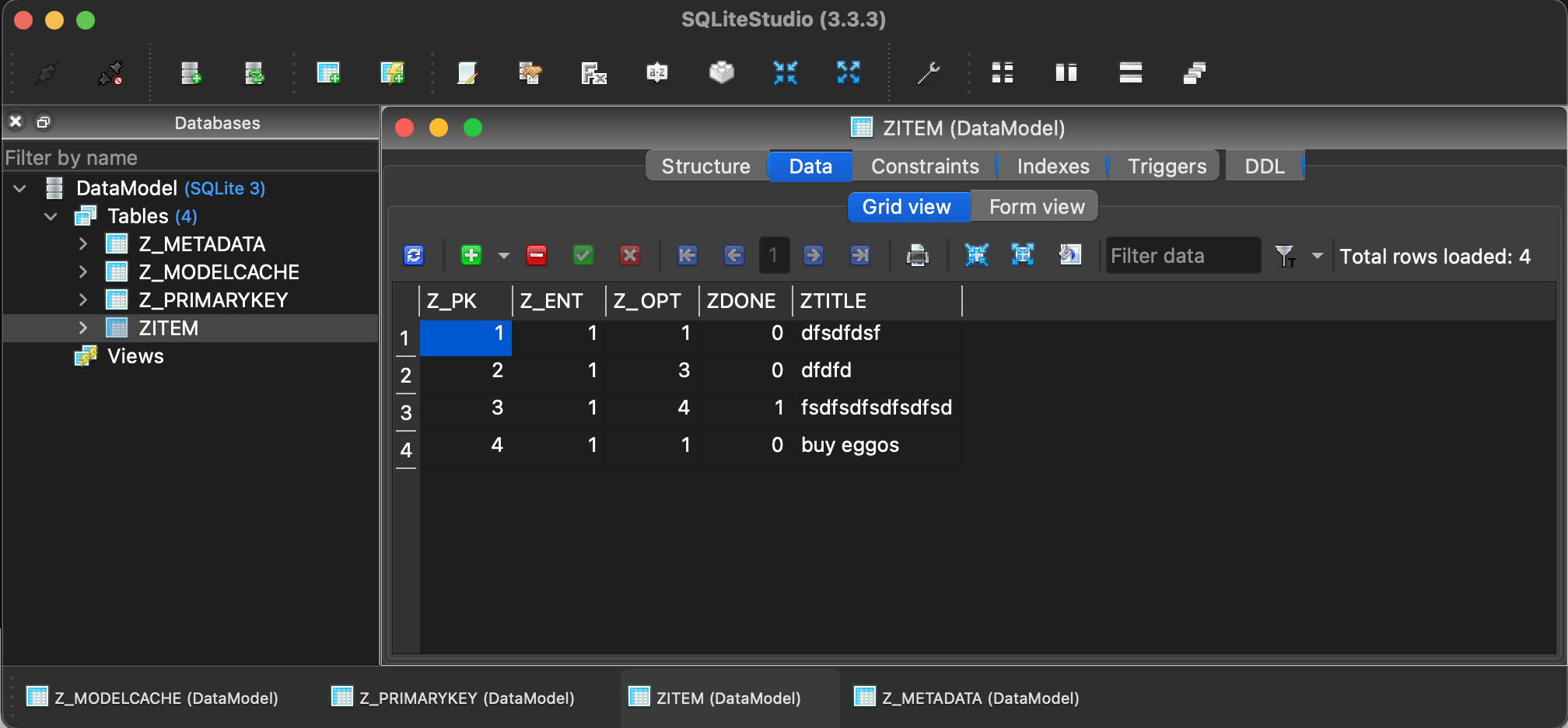Open the insert row options dropdown arrow

coord(504,255)
